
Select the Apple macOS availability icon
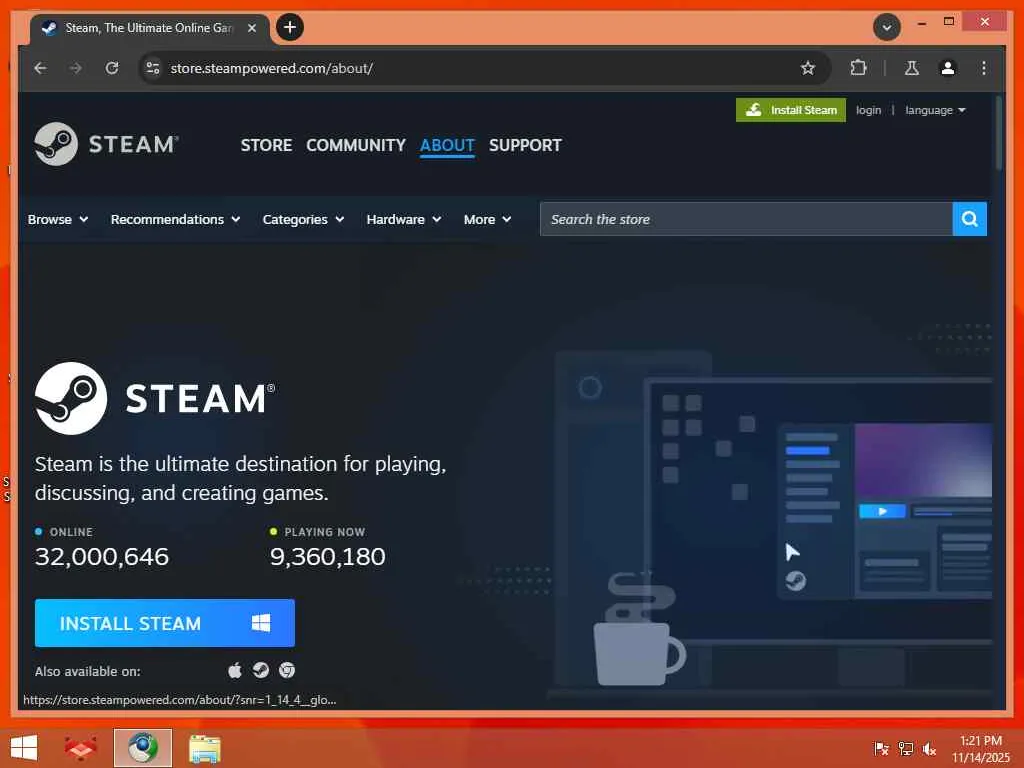point(235,671)
